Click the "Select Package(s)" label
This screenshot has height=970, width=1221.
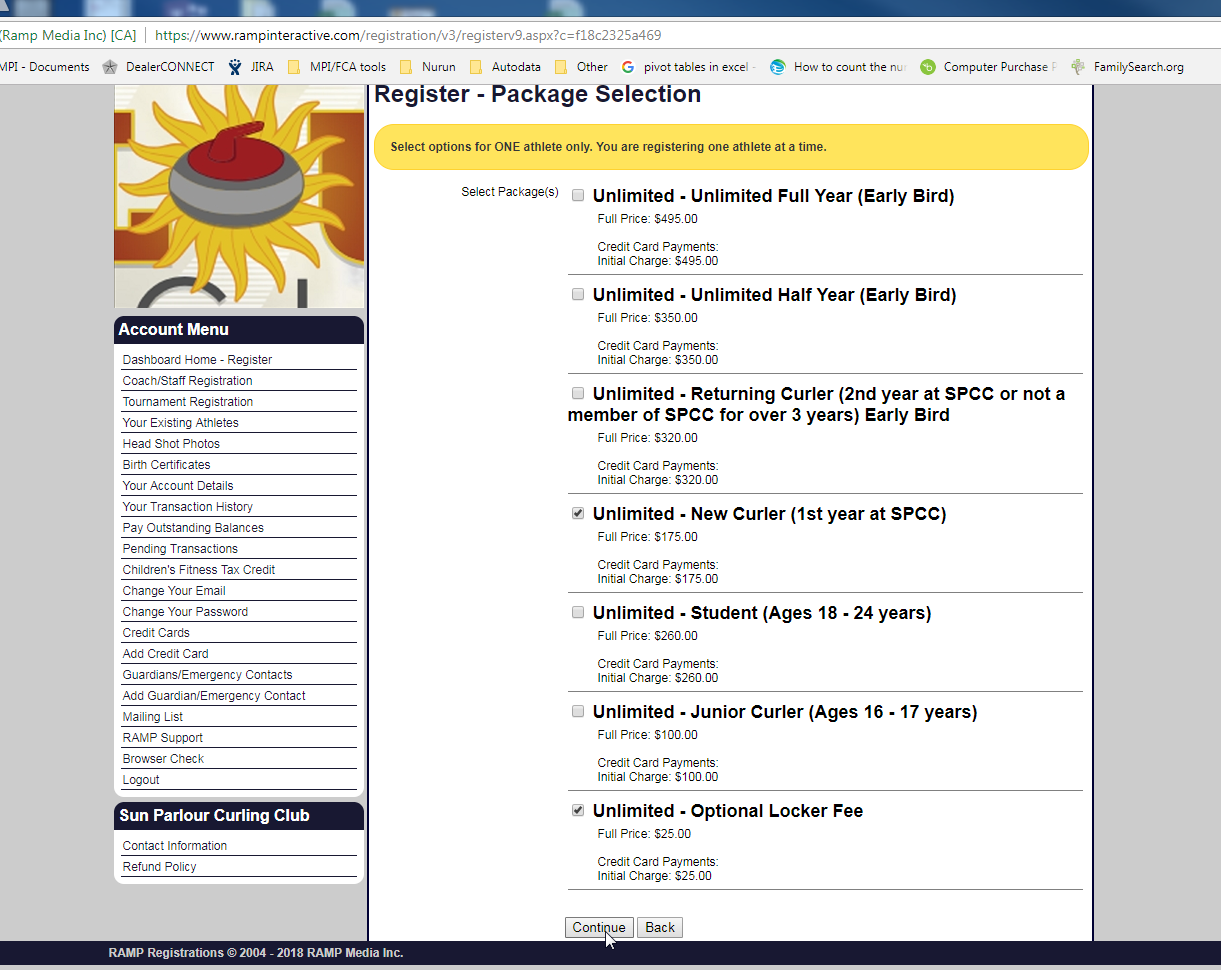point(510,192)
